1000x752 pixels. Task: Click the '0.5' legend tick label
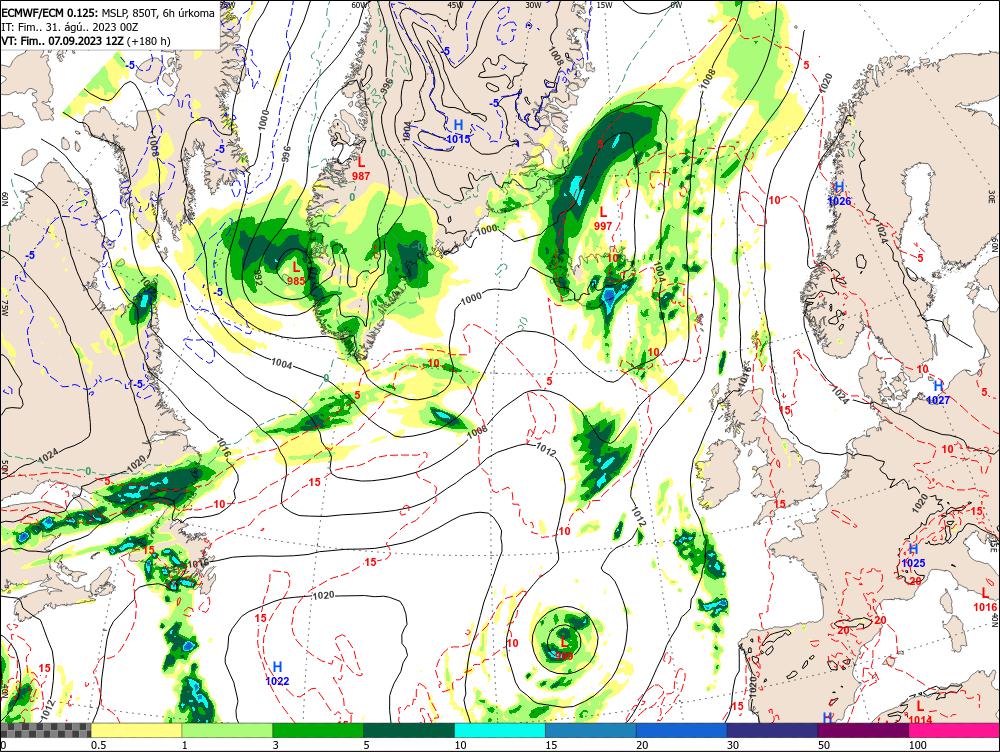pyautogui.click(x=98, y=745)
